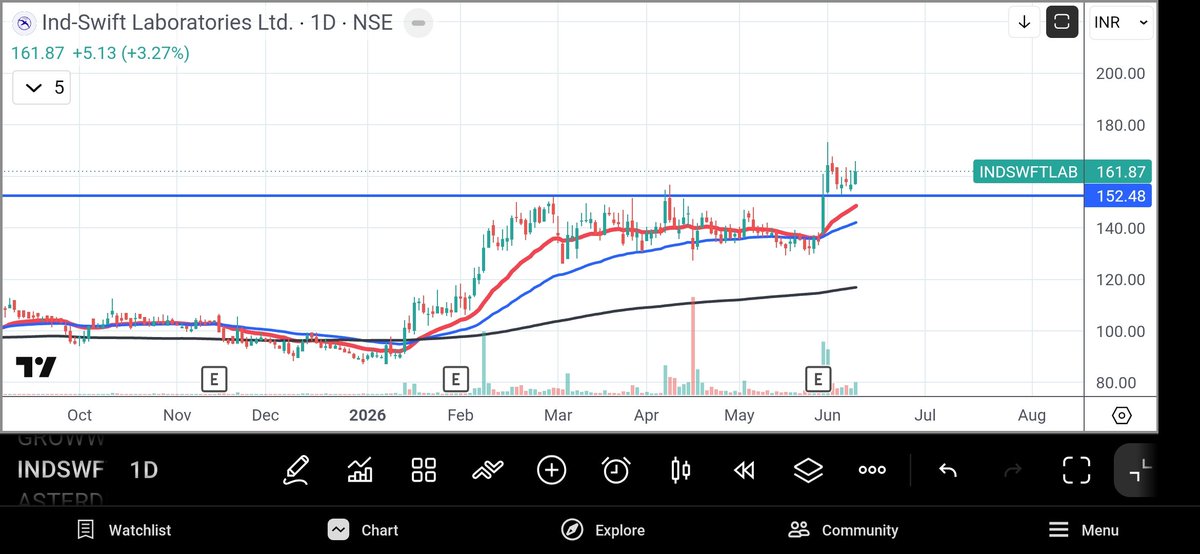Tap the add symbol plus icon
Viewport: 1200px width, 554px height.
[552, 469]
